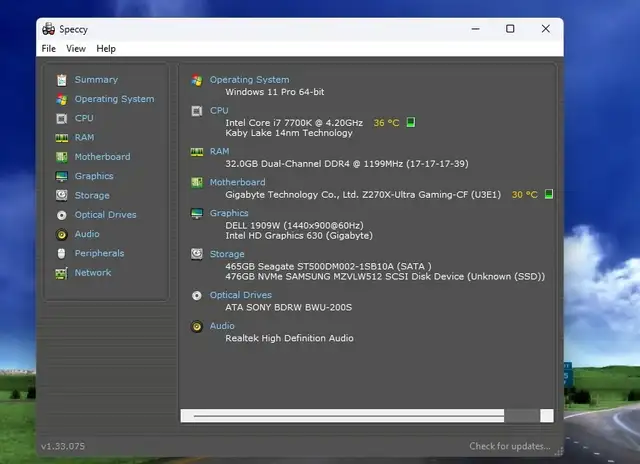
Task: Click the RAM heading link in the summary
Action: click(x=220, y=151)
